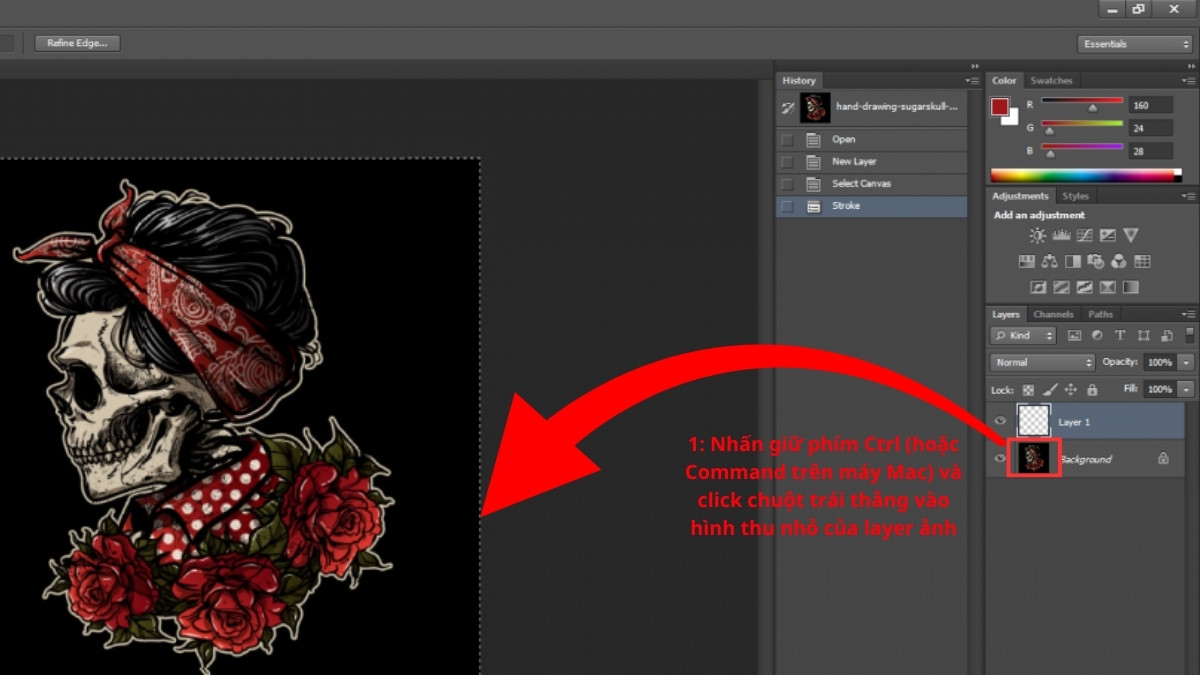The width and height of the screenshot is (1200, 675).
Task: Add a Brightness/Contrast adjustment
Action: click(1038, 236)
